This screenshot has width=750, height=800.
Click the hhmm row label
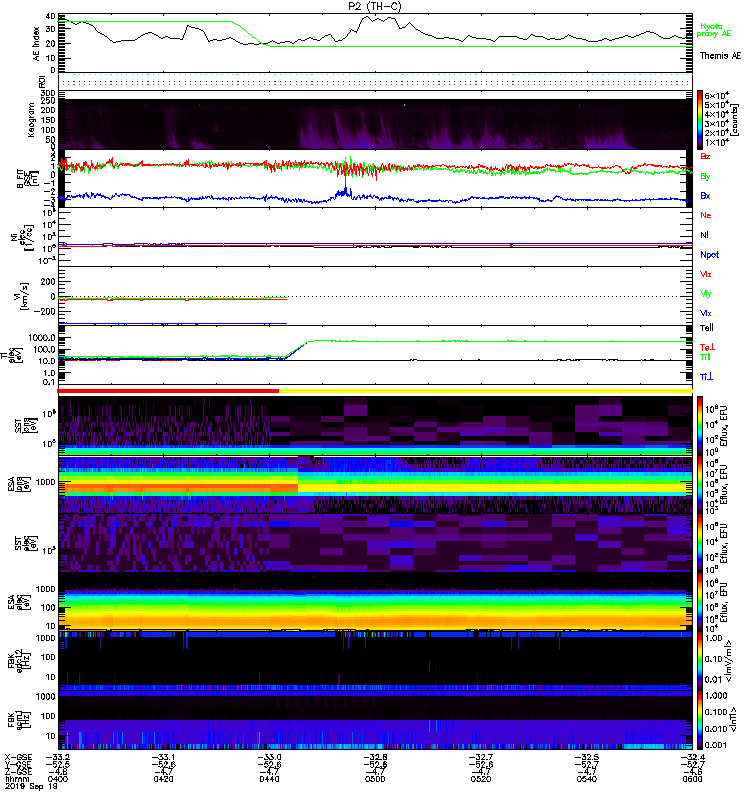point(17,779)
